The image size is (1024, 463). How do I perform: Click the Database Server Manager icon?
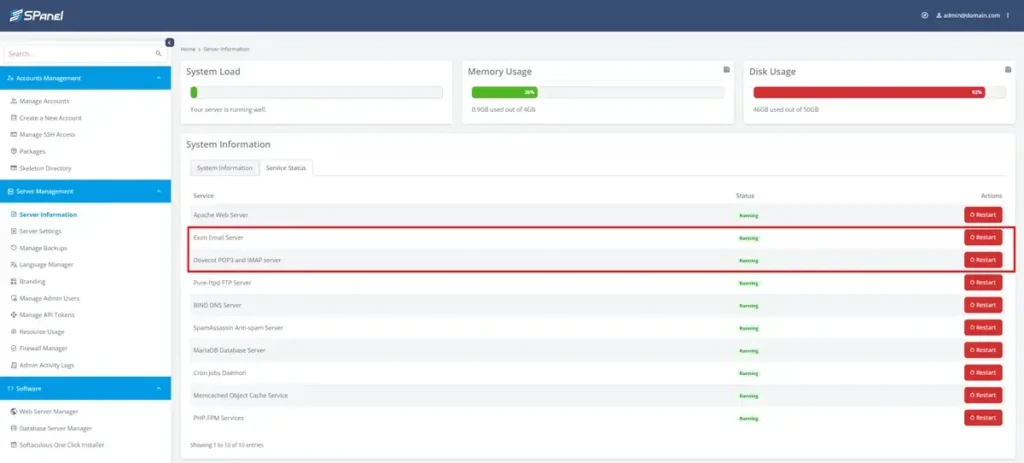coord(14,428)
